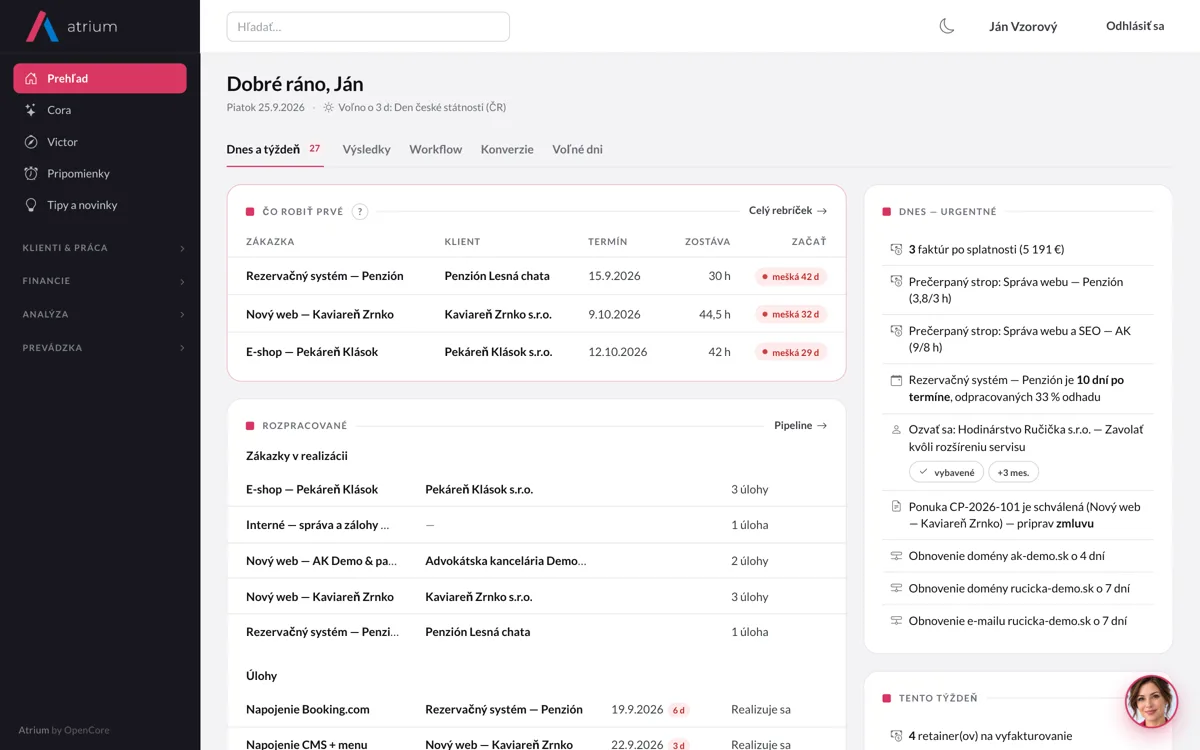Open the Nový web — AK Demo project
This screenshot has height=750, width=1200.
click(537, 561)
